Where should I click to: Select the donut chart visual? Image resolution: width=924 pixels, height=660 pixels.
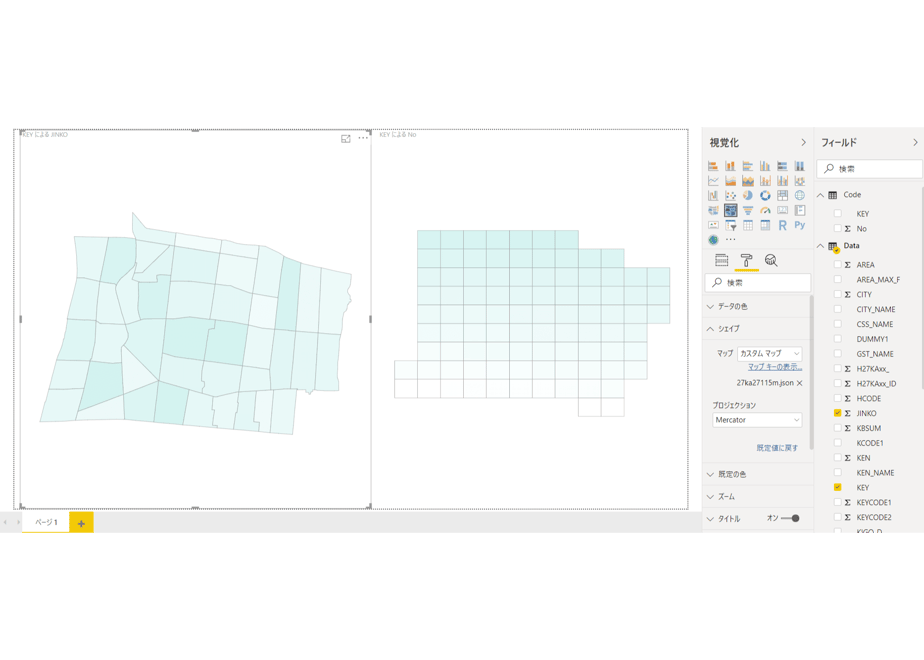(765, 195)
